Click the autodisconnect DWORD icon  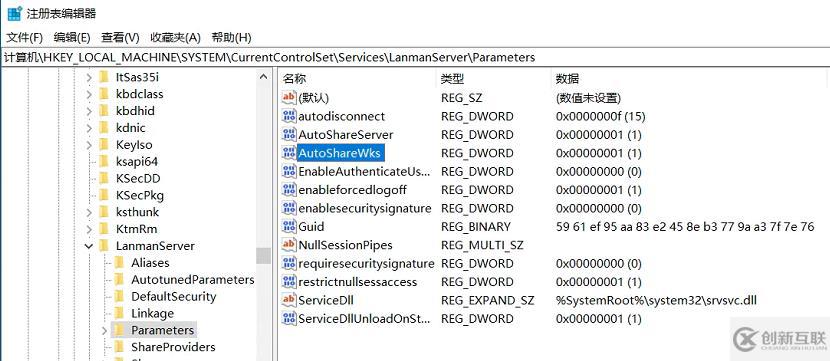(x=289, y=116)
